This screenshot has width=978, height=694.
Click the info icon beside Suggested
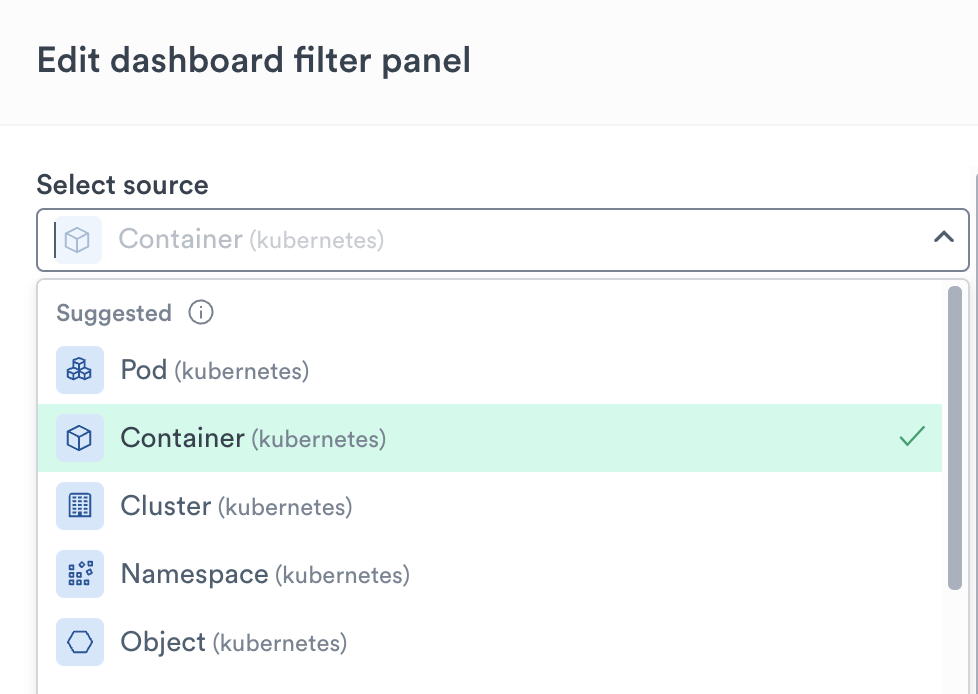[201, 313]
